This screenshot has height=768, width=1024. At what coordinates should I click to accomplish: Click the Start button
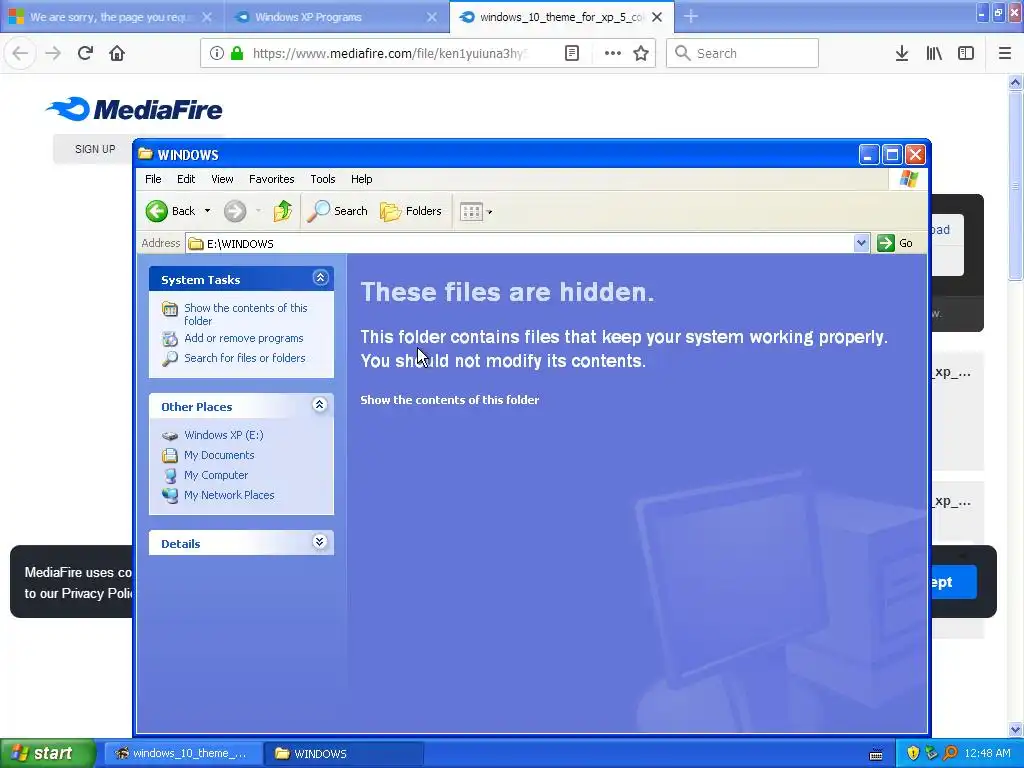point(48,753)
